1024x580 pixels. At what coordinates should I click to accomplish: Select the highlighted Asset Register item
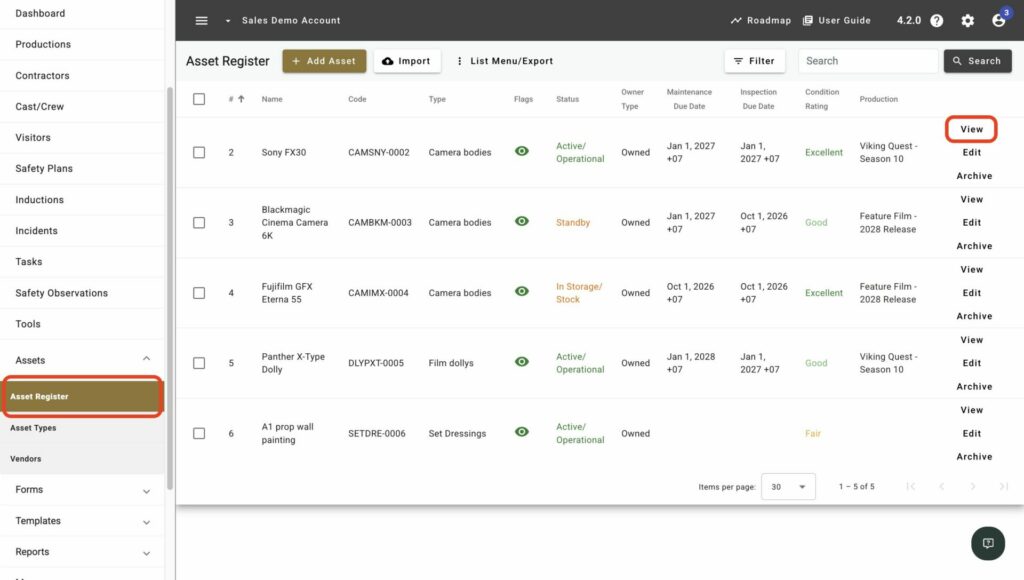tap(82, 396)
